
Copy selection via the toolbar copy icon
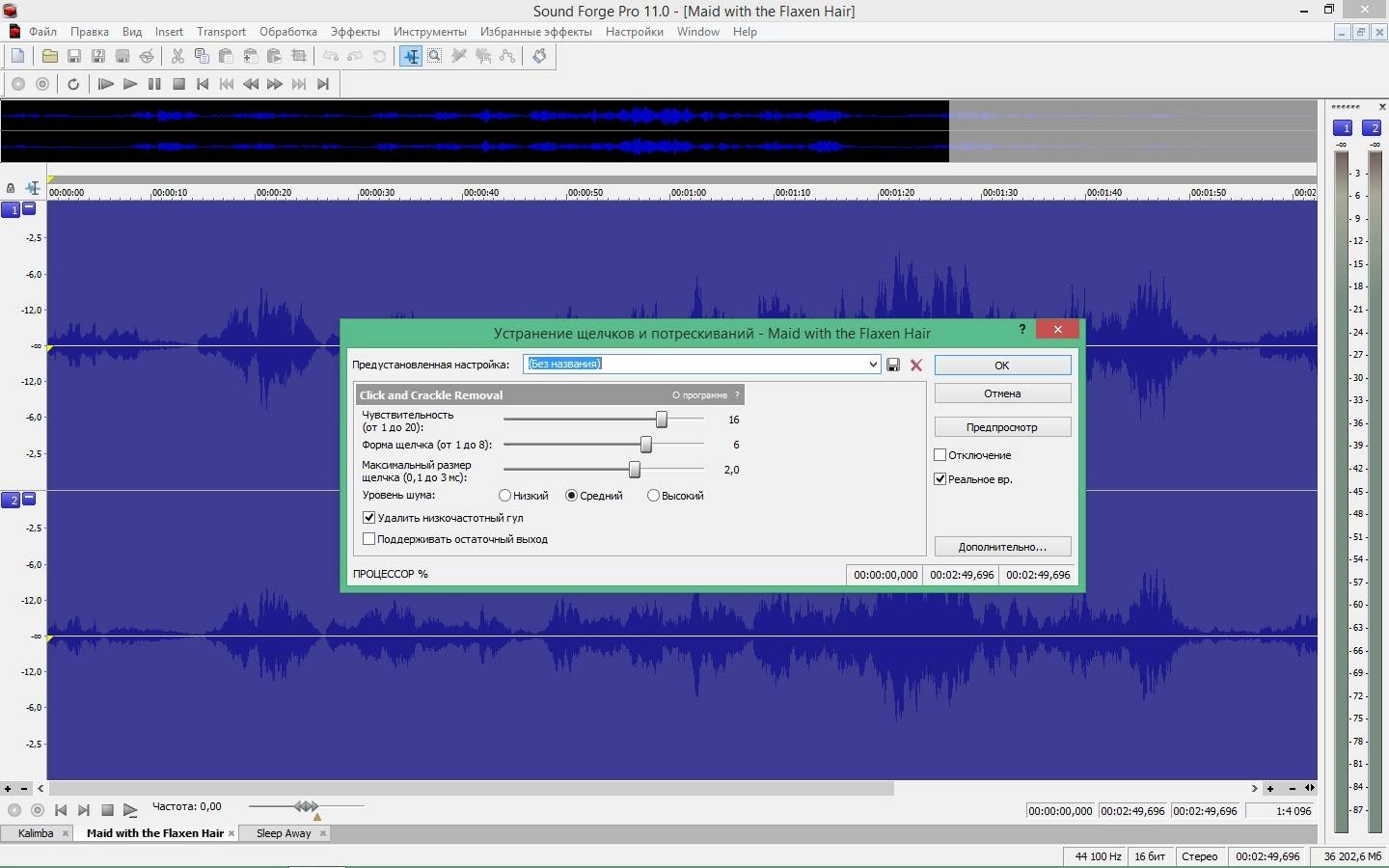202,56
